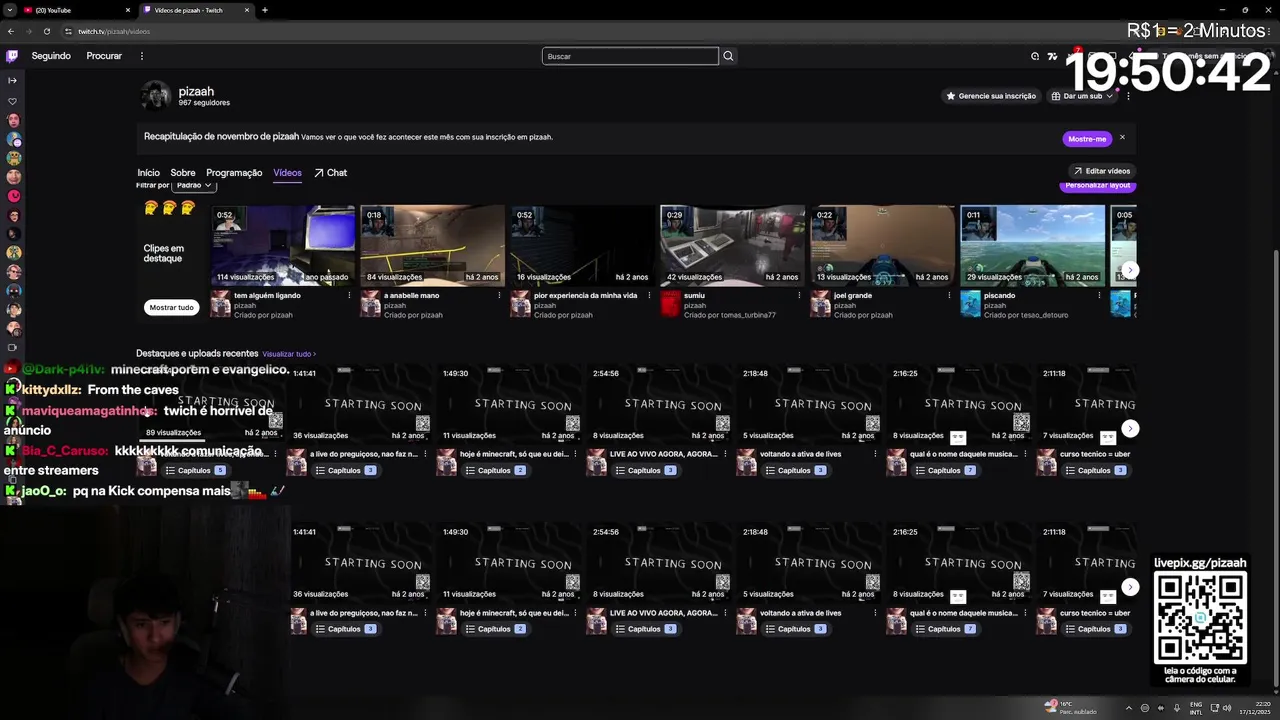The height and width of the screenshot is (720, 1280).
Task: Show hidden tray icons chevron in taskbar
Action: coord(1129,708)
